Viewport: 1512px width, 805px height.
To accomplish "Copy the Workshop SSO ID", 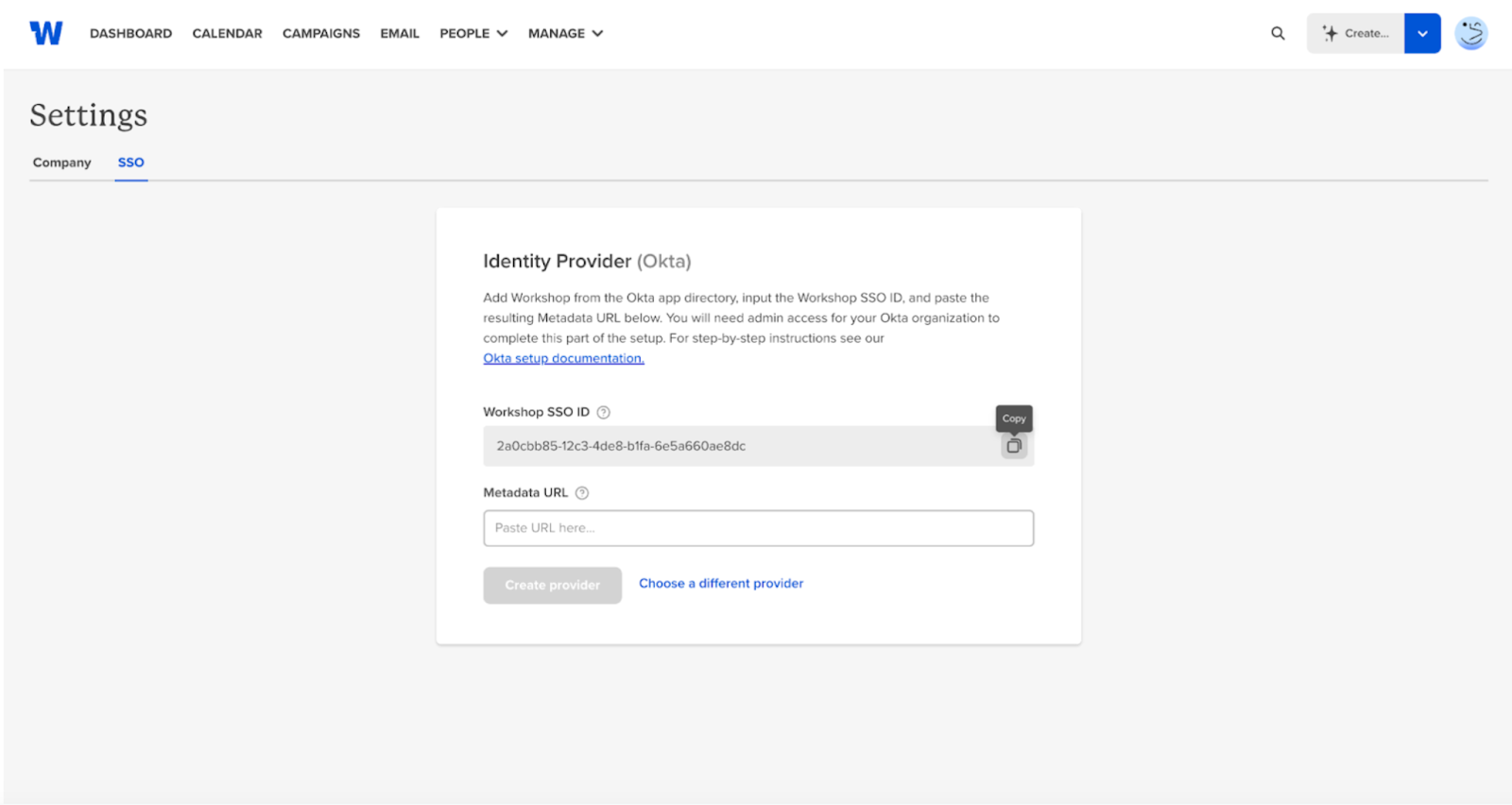I will (x=1014, y=446).
